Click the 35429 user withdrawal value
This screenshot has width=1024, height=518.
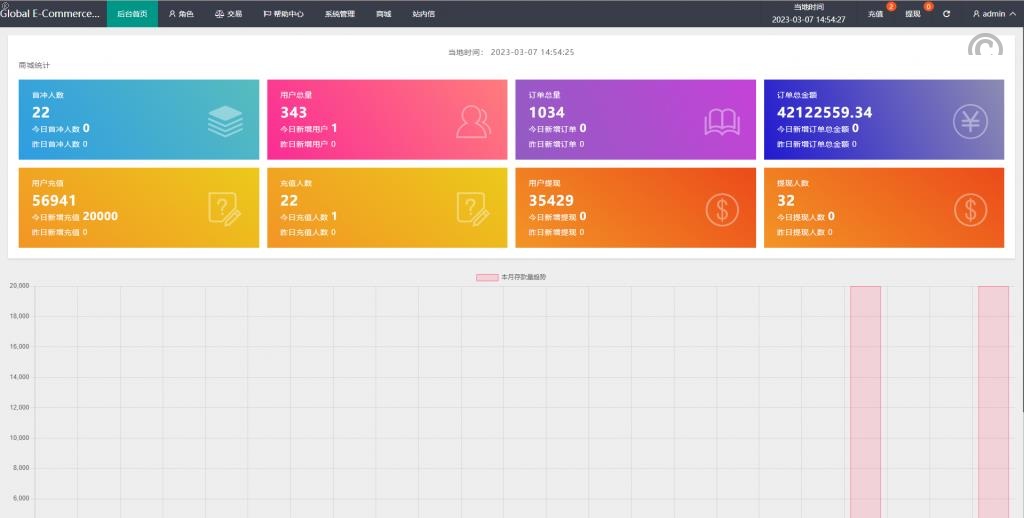pyautogui.click(x=551, y=201)
